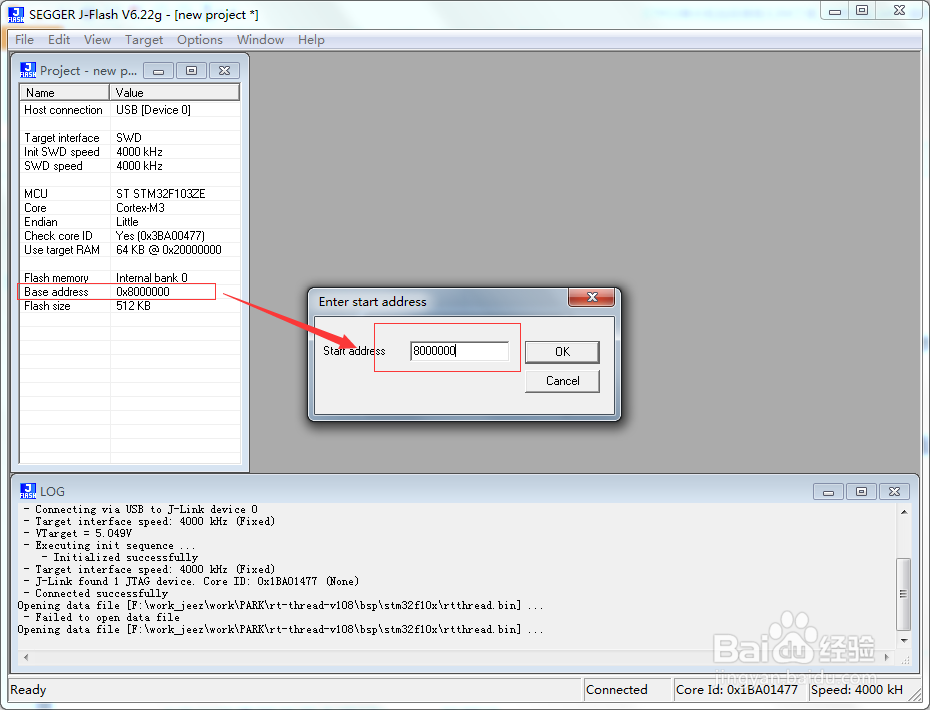Click the Ready status bar text
Screen dimensions: 930x710
(28, 690)
